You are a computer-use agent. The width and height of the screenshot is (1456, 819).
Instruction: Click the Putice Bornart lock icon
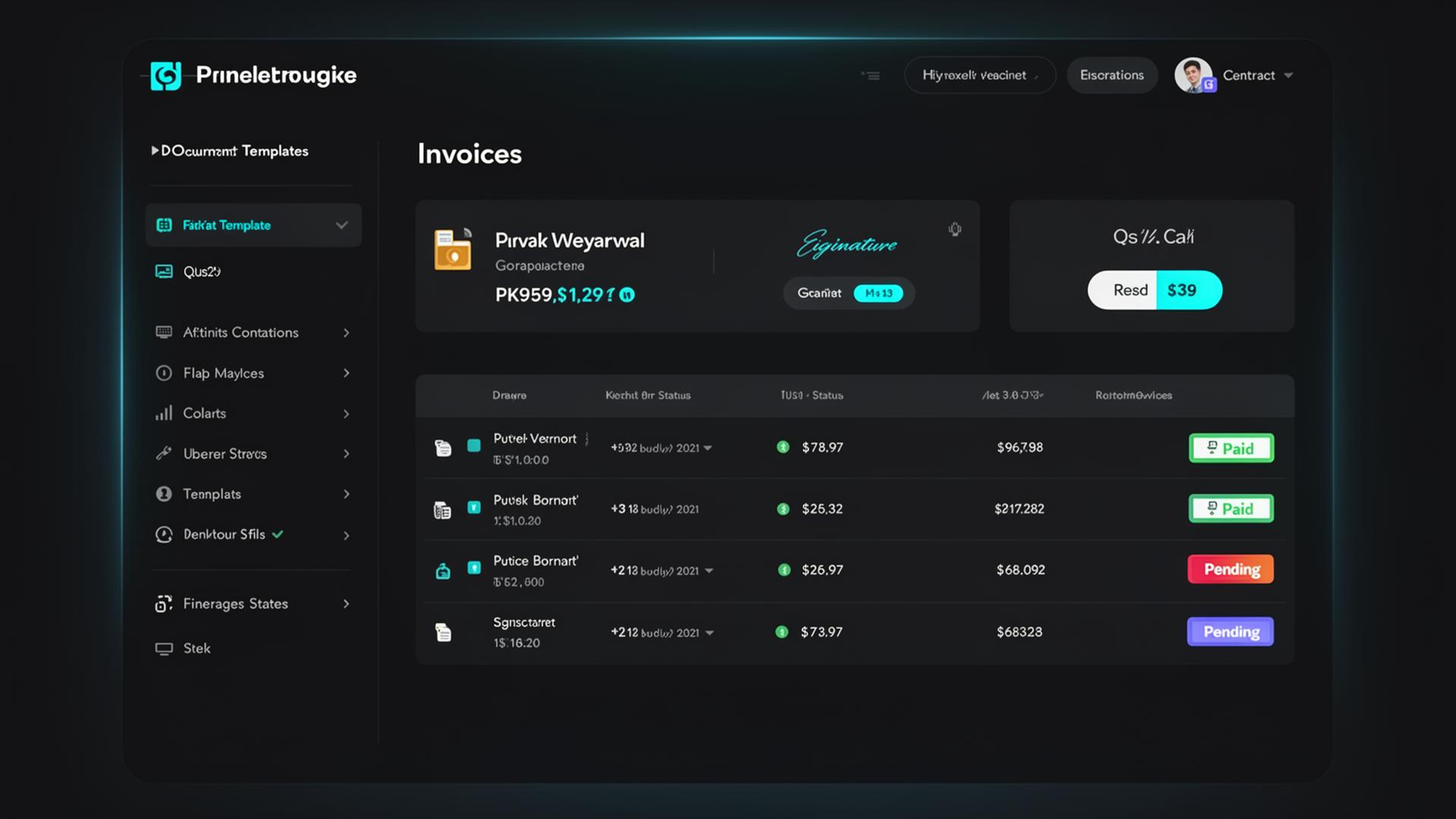pos(443,571)
